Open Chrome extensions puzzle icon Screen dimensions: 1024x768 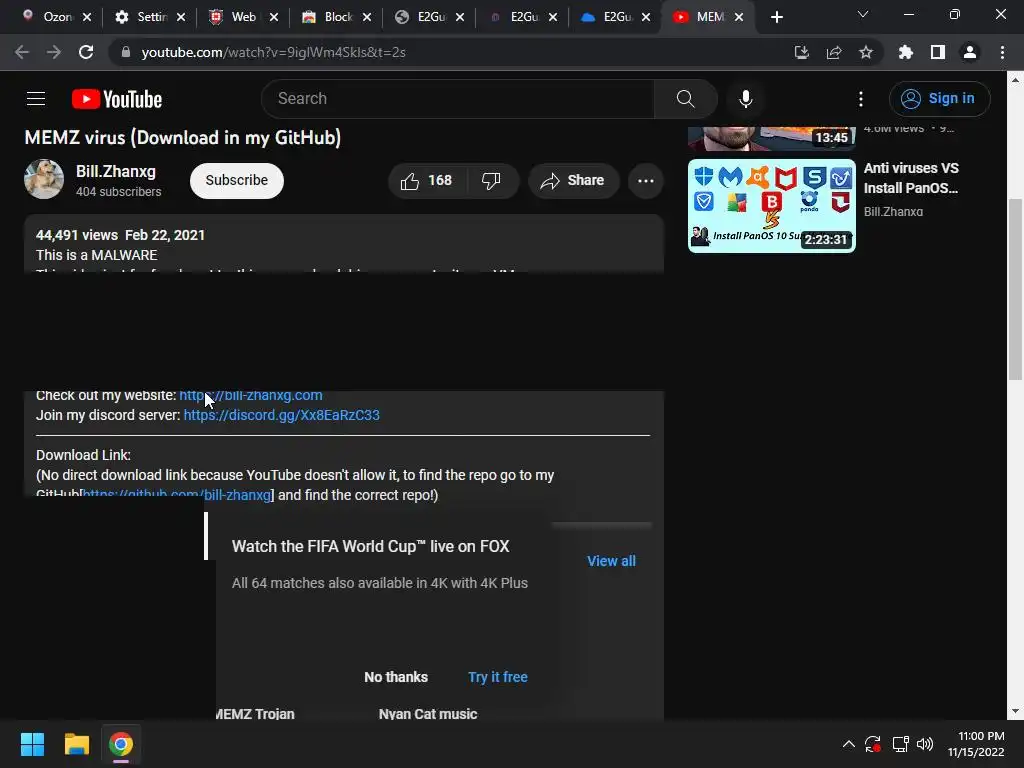point(905,52)
